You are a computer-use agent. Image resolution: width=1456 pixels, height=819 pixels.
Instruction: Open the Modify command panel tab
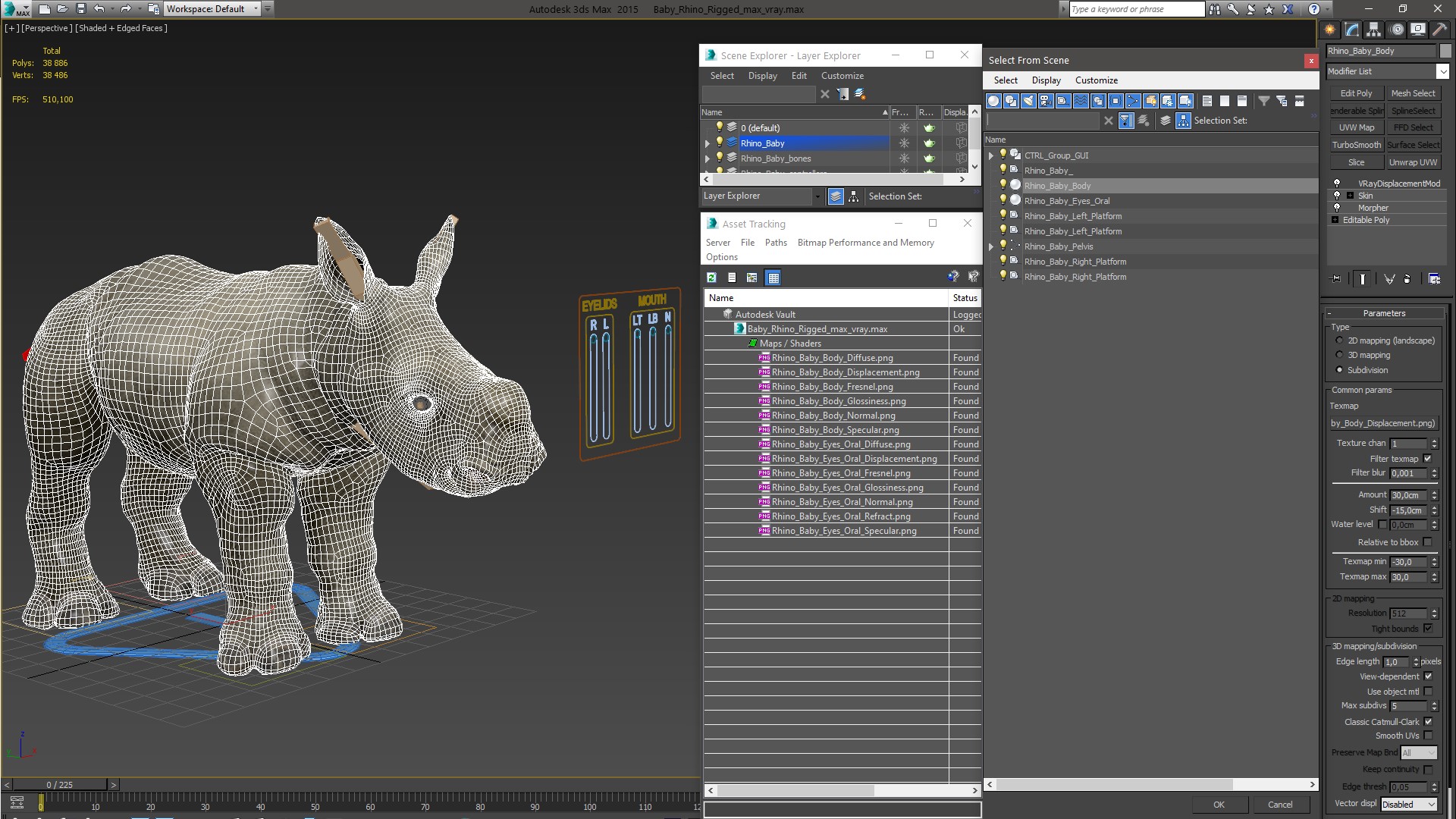click(x=1351, y=30)
